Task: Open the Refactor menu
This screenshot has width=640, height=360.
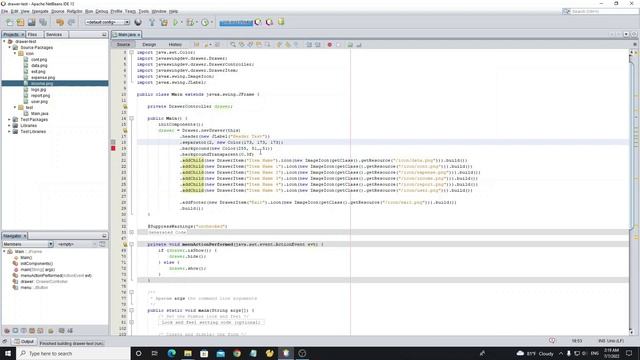Action: [x=74, y=11]
